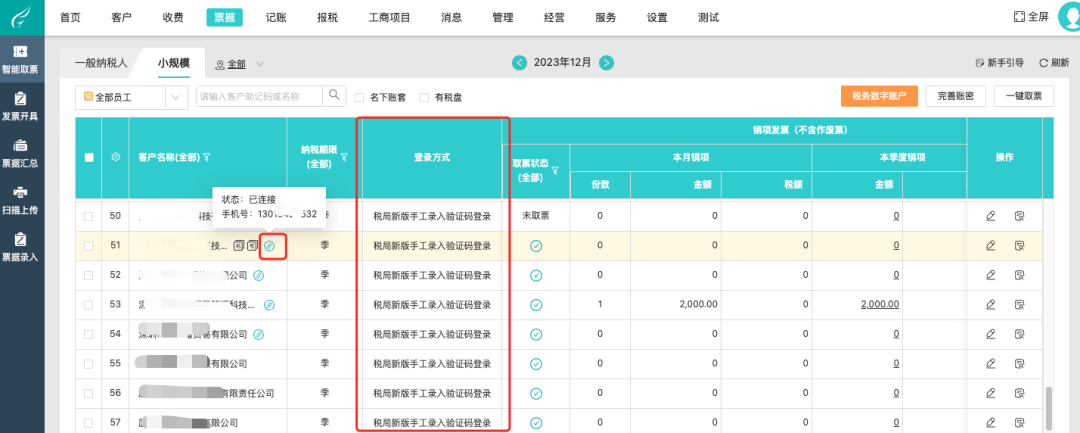1080x433 pixels.
Task: Switch to the 一般纳税人 tab
Action: (102, 63)
